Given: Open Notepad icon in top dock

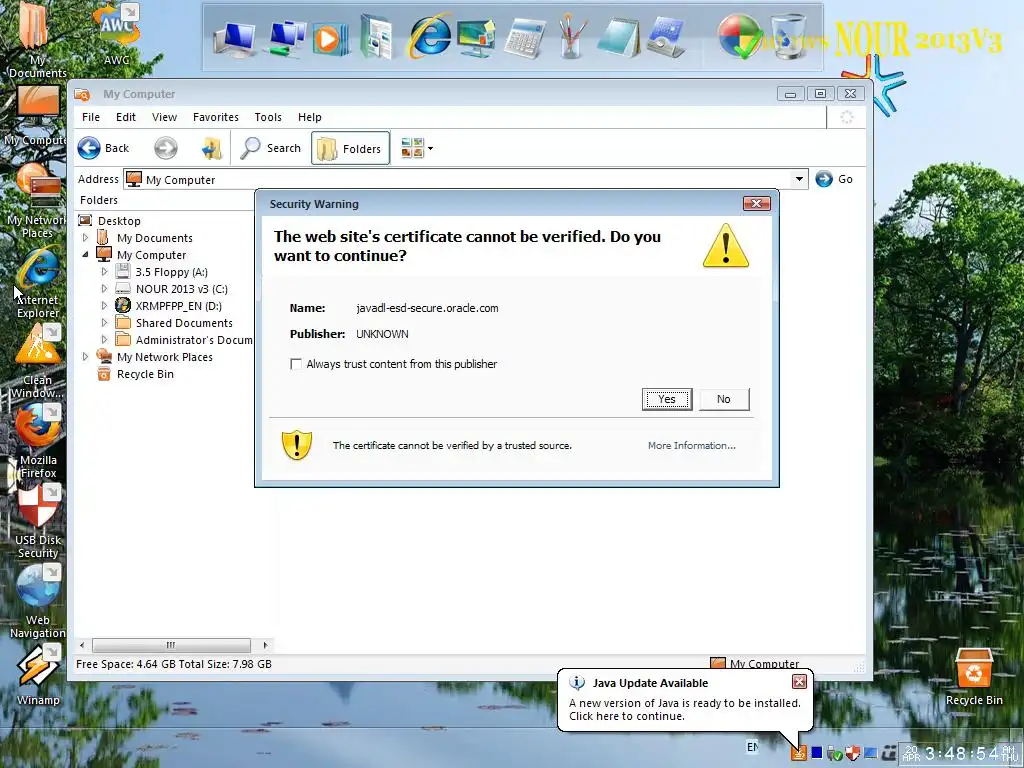Looking at the screenshot, I should pyautogui.click(x=618, y=38).
